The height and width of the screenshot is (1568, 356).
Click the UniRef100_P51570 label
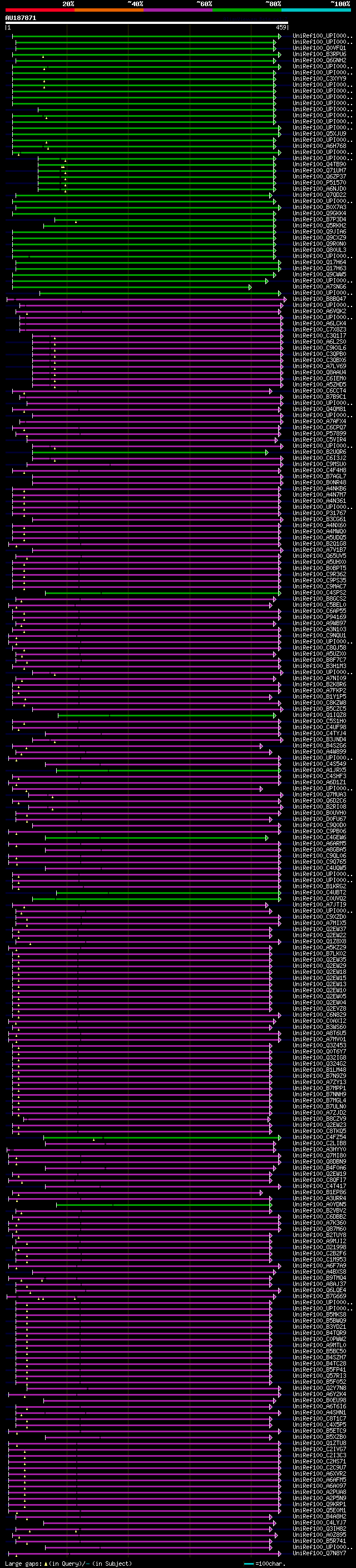click(x=319, y=182)
